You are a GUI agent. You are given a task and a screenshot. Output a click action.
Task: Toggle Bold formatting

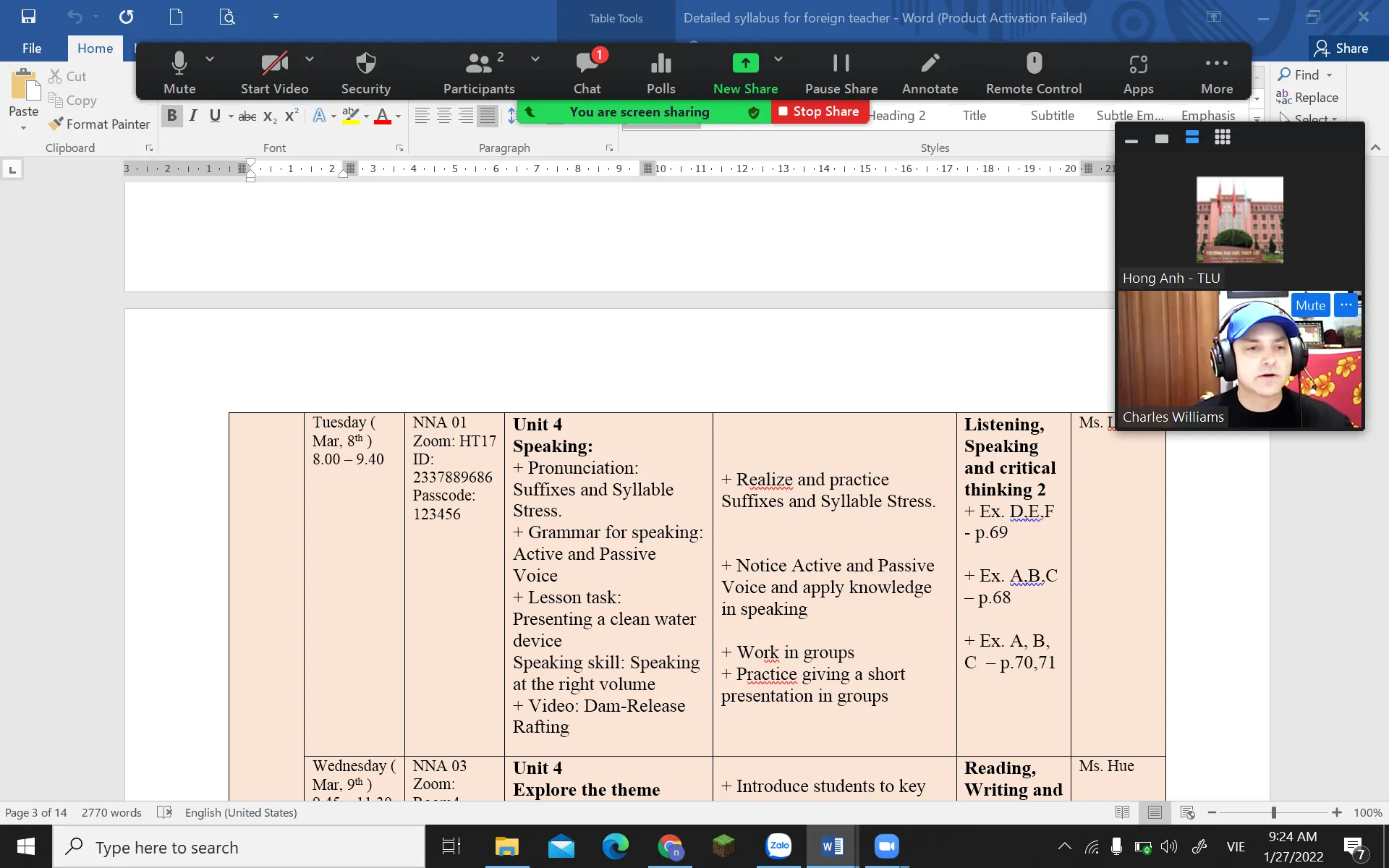click(171, 116)
